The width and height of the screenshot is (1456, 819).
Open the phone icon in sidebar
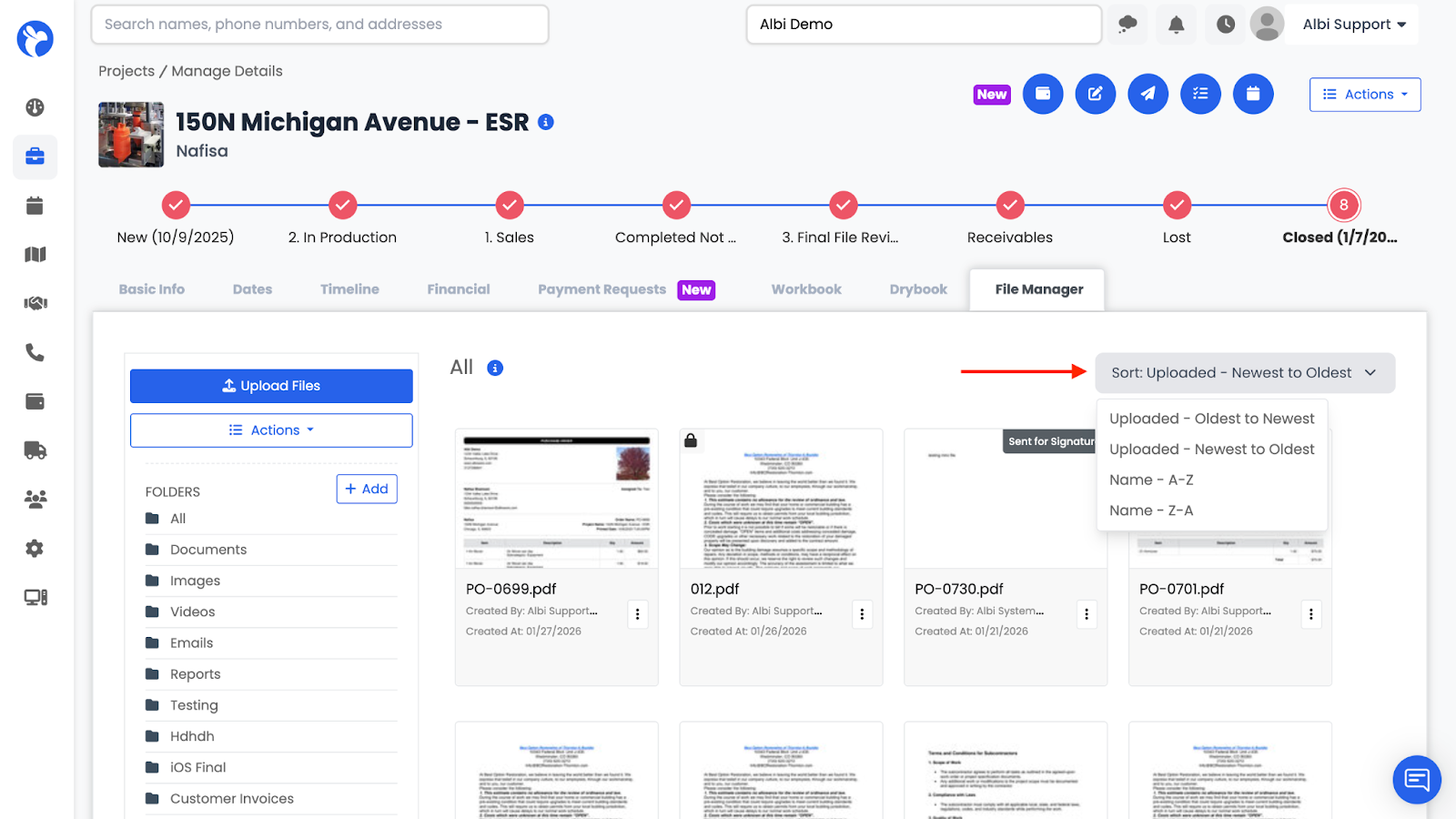tap(35, 352)
